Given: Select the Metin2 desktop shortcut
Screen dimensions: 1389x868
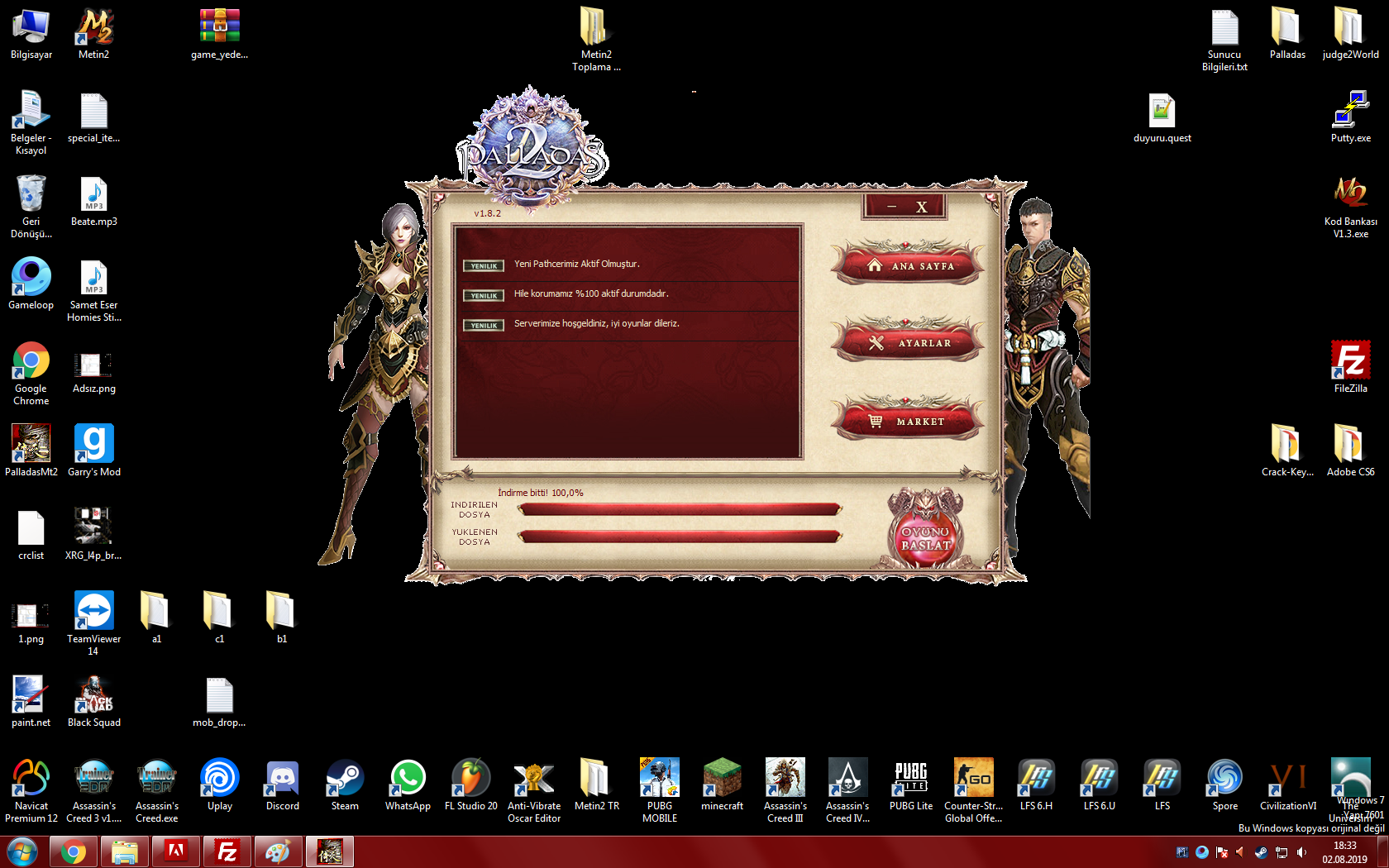Looking at the screenshot, I should (x=94, y=34).
